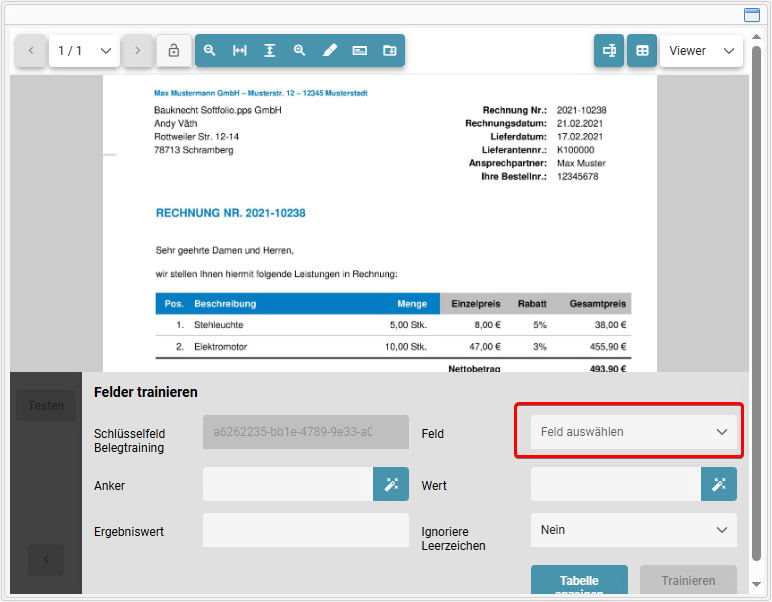Fit document to height
Screen dimensions: 772x602
tap(270, 50)
